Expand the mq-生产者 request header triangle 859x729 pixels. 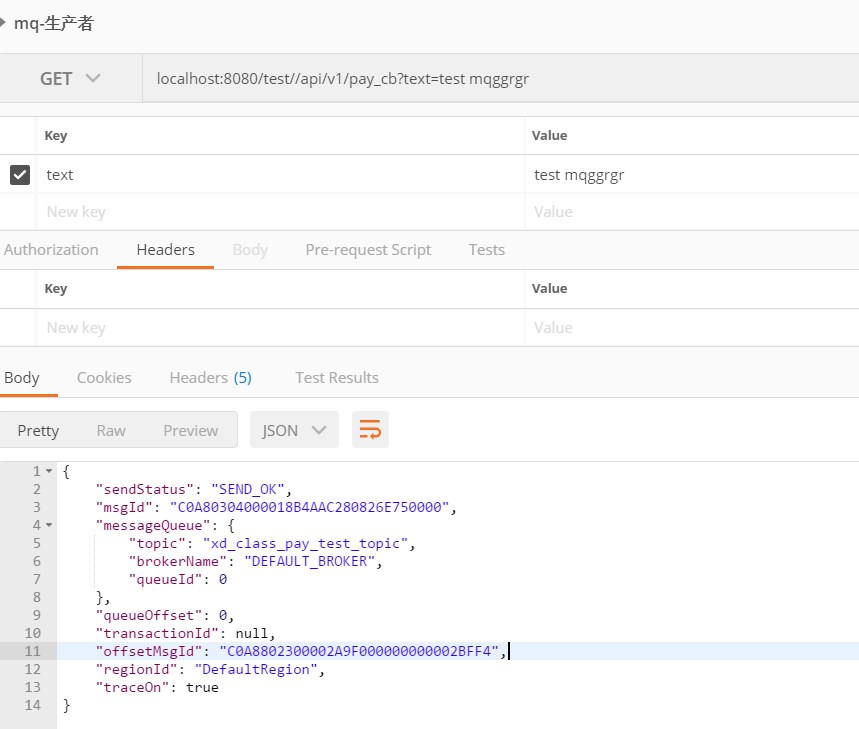point(8,21)
